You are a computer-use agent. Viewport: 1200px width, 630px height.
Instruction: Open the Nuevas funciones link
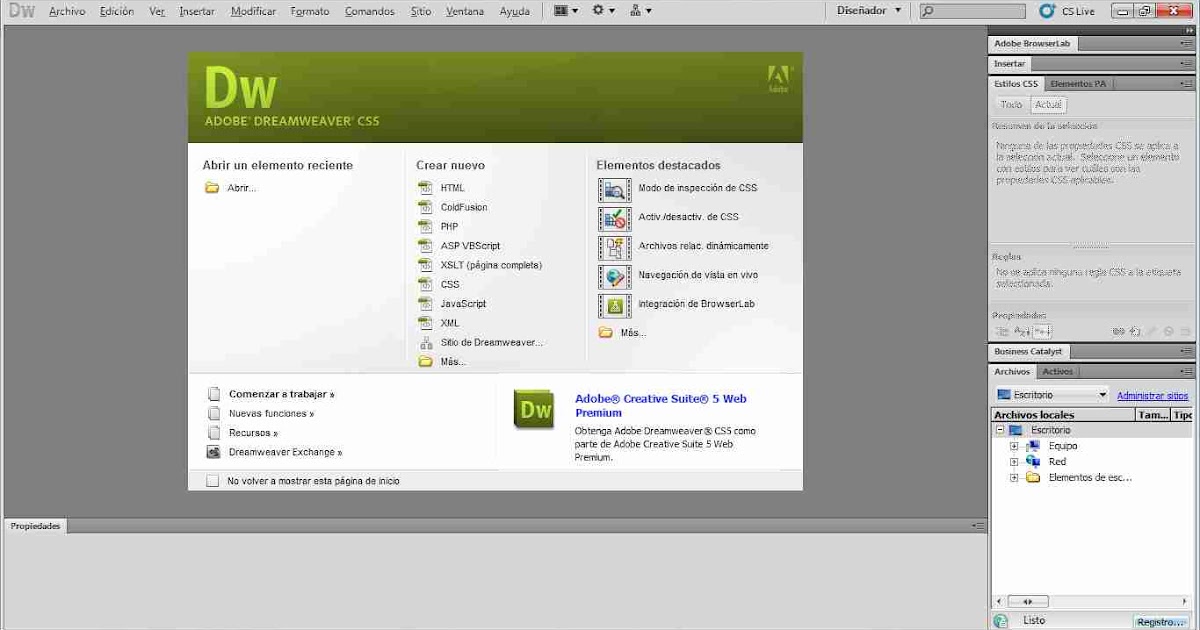point(272,413)
